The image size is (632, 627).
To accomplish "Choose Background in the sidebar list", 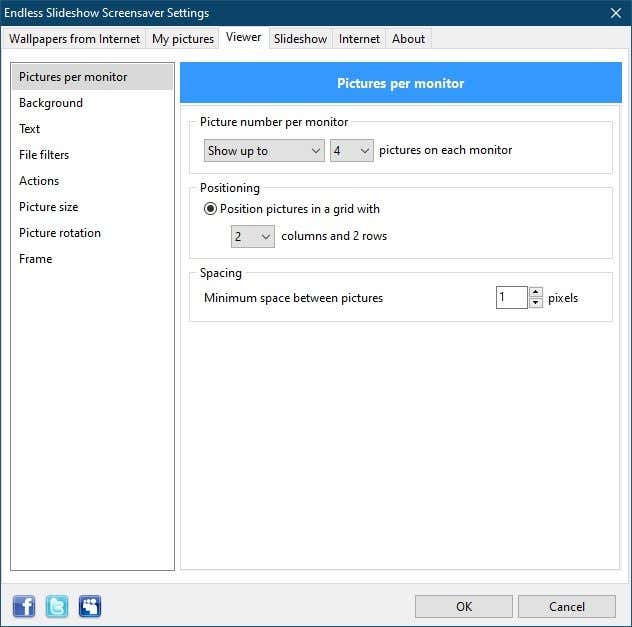I will point(92,103).
